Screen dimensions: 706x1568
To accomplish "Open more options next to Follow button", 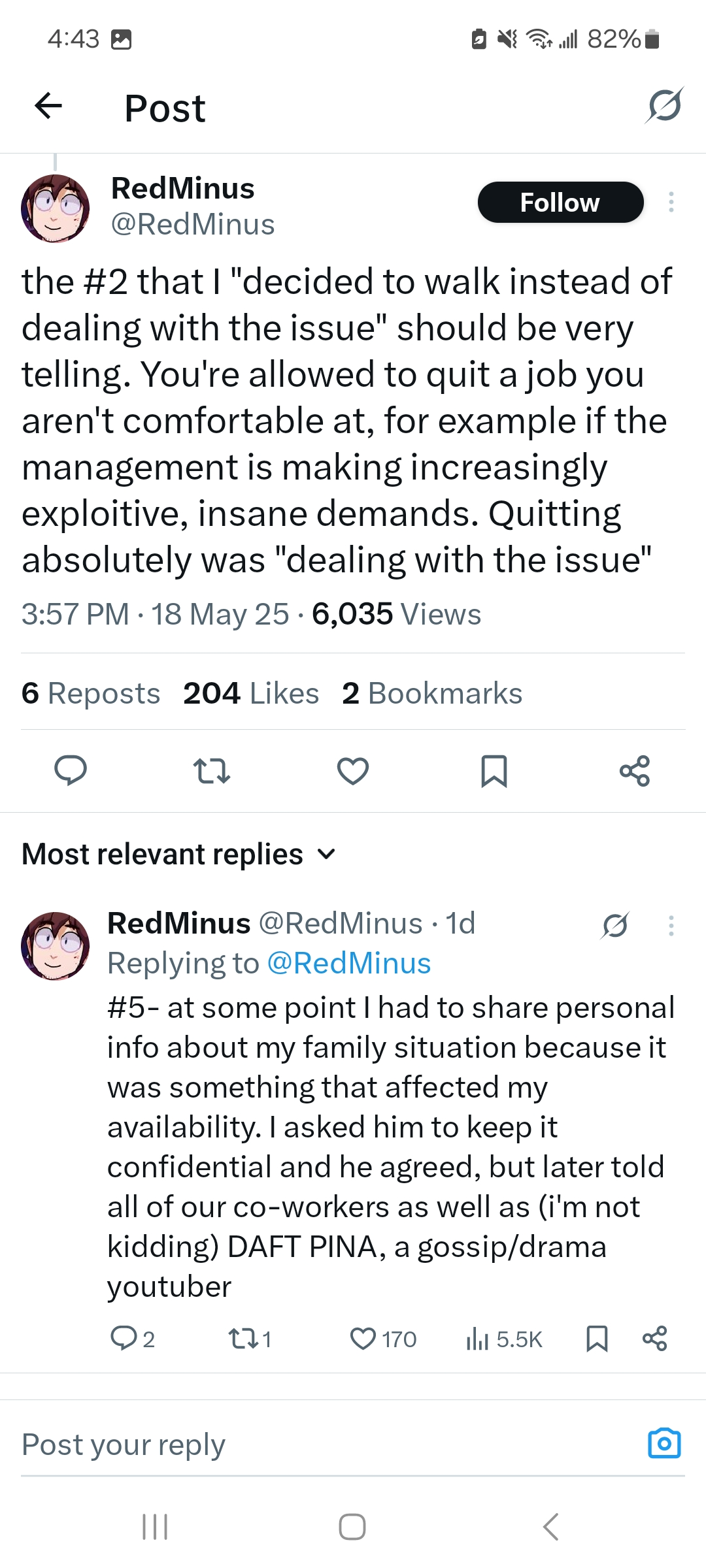I will pyautogui.click(x=671, y=203).
